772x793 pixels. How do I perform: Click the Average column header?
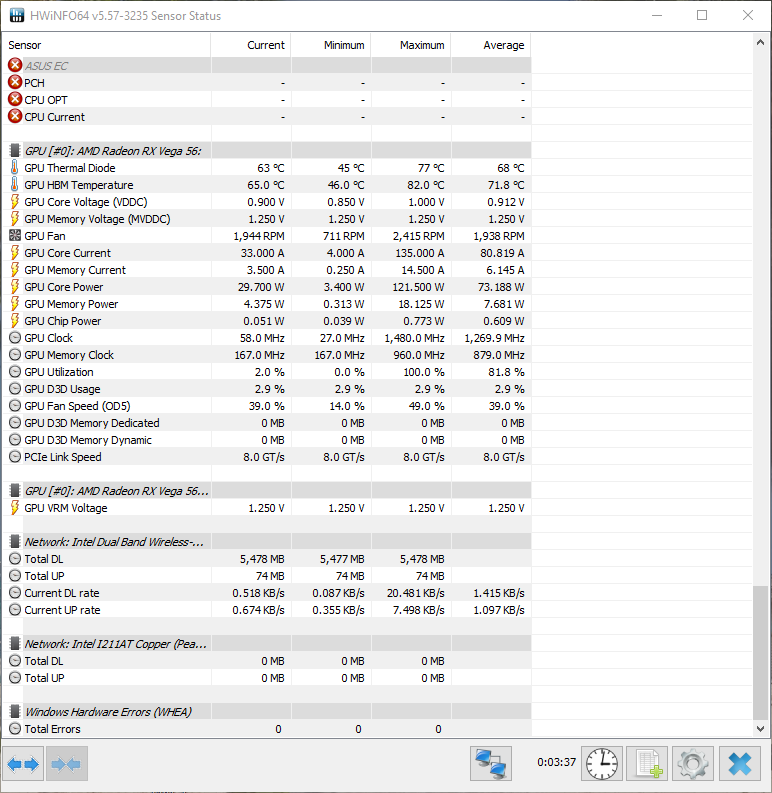pyautogui.click(x=491, y=45)
